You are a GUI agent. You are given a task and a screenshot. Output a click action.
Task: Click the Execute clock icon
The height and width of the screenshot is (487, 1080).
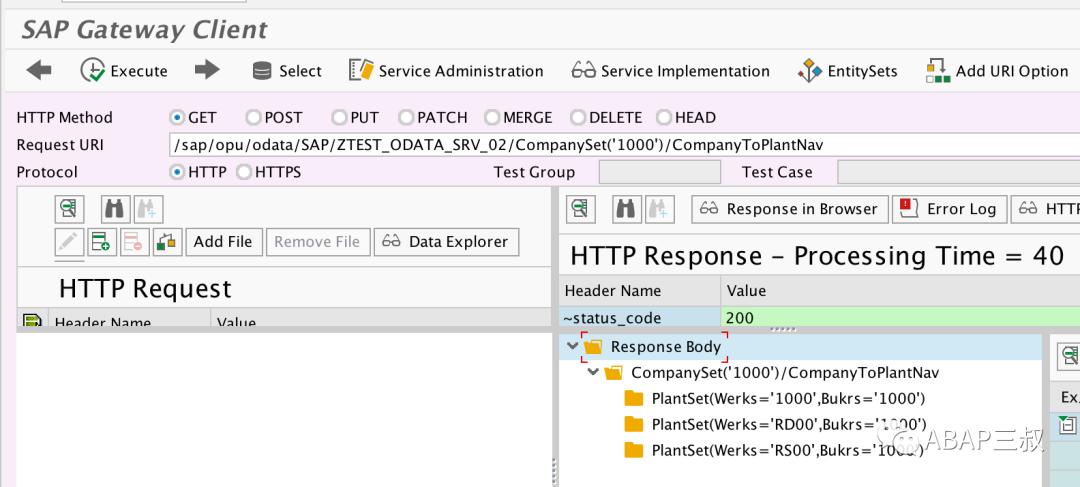[92, 70]
